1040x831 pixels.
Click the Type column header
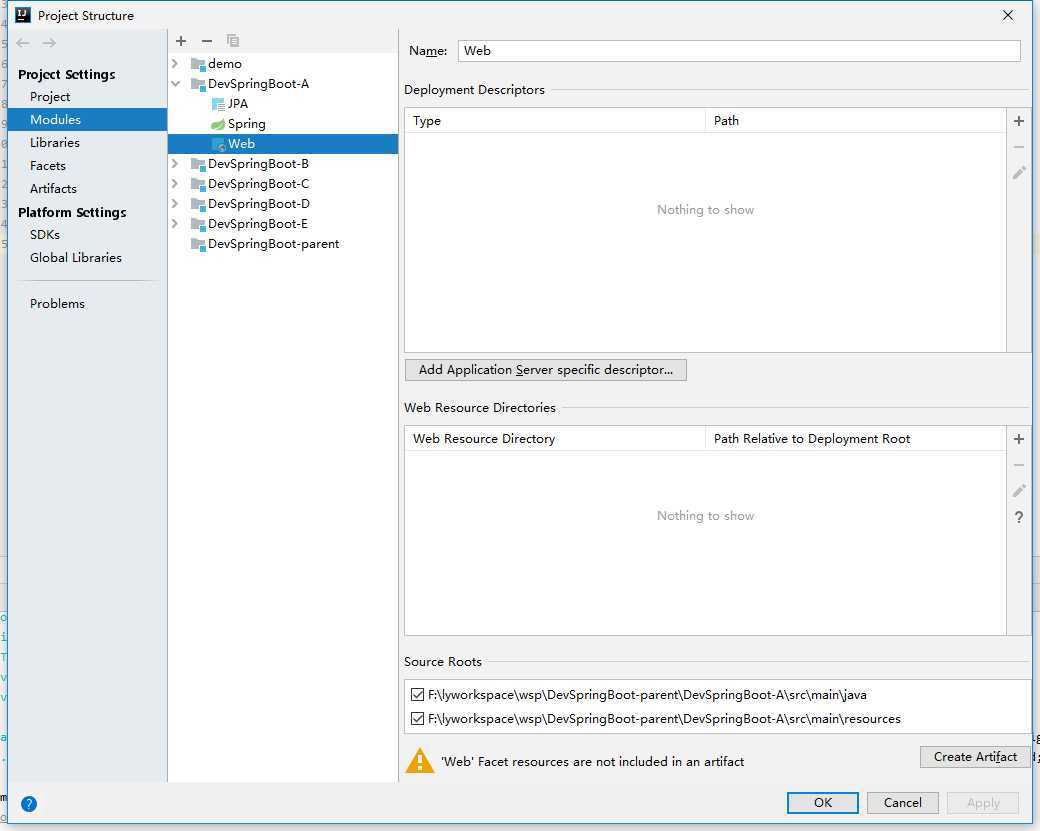tap(555, 121)
